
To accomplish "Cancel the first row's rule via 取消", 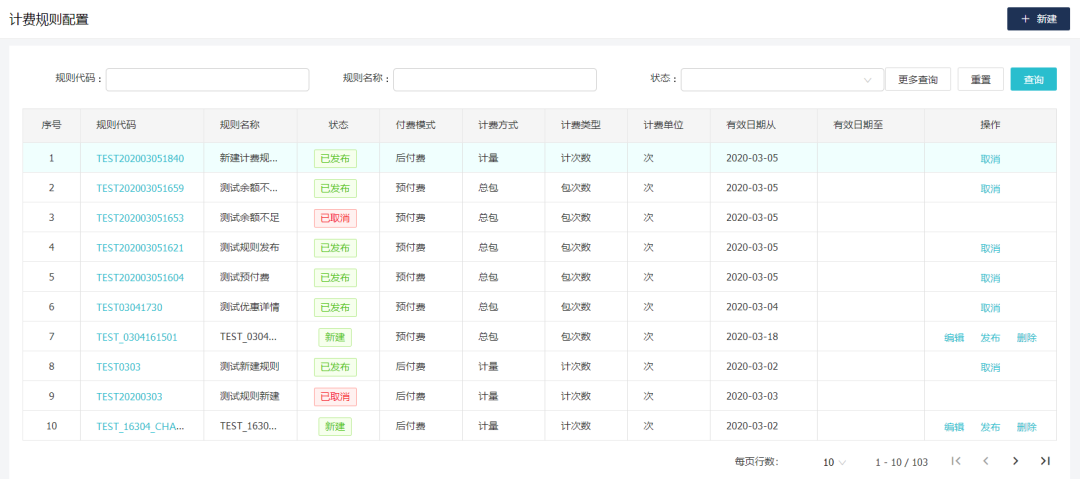I will pyautogui.click(x=990, y=159).
